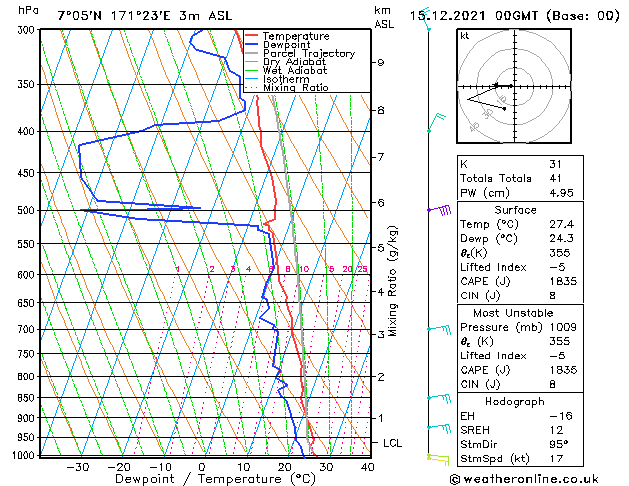Click the 300 hPa pressure axis label
The height and width of the screenshot is (486, 629).
pyautogui.click(x=28, y=30)
